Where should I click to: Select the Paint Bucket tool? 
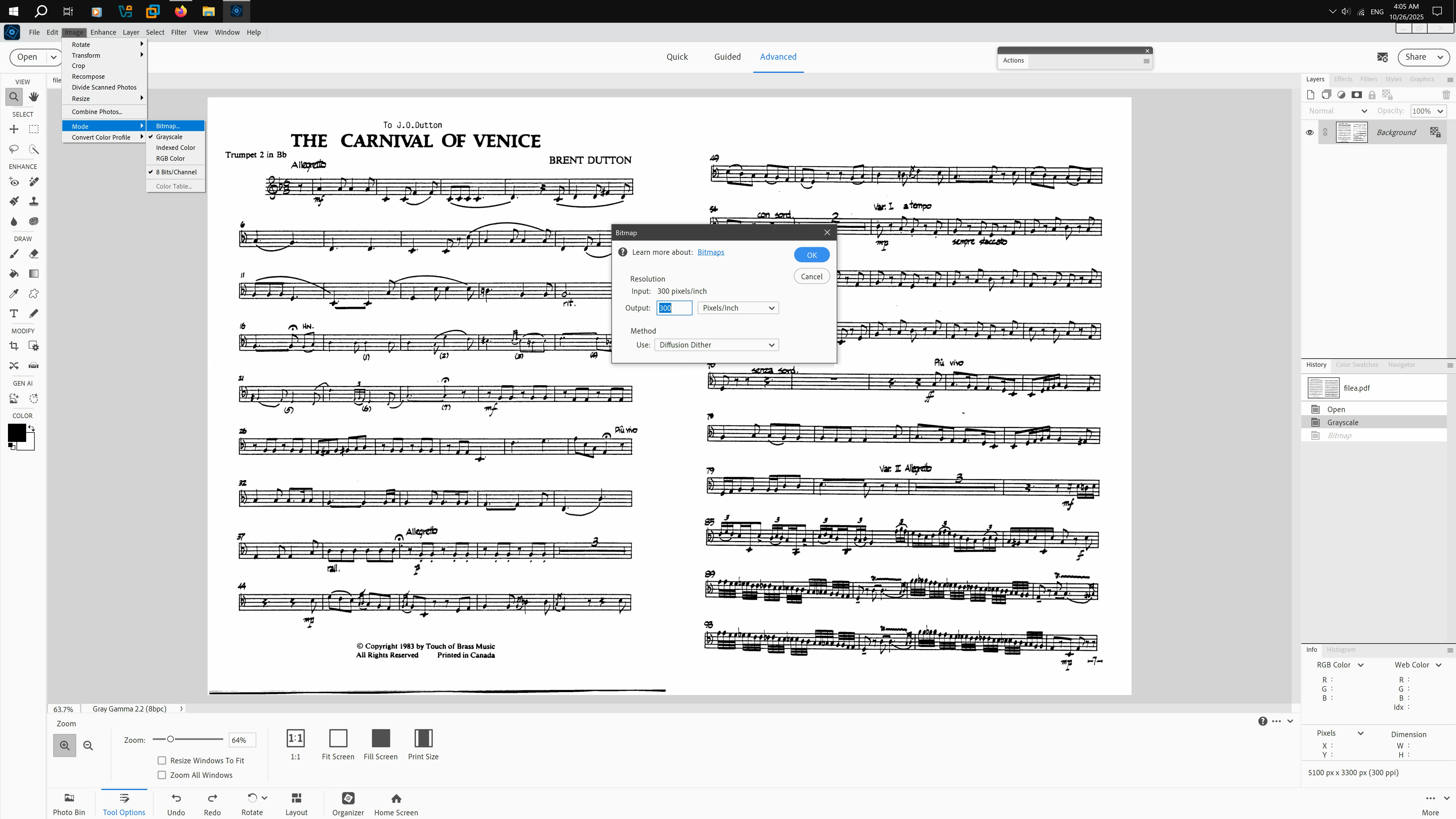14,274
